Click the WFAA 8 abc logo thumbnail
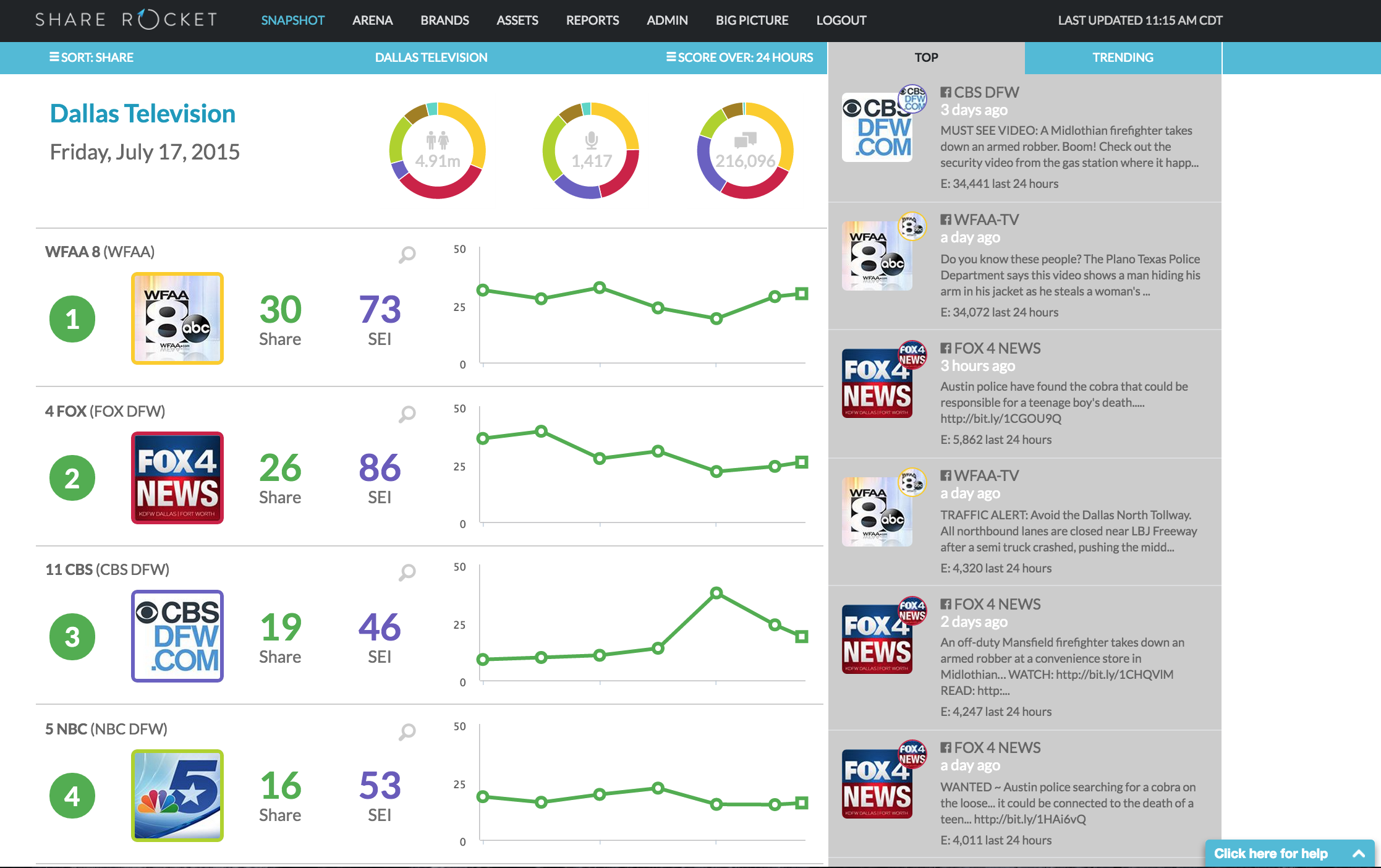Screen dimensions: 1381x868 pyautogui.click(x=177, y=318)
